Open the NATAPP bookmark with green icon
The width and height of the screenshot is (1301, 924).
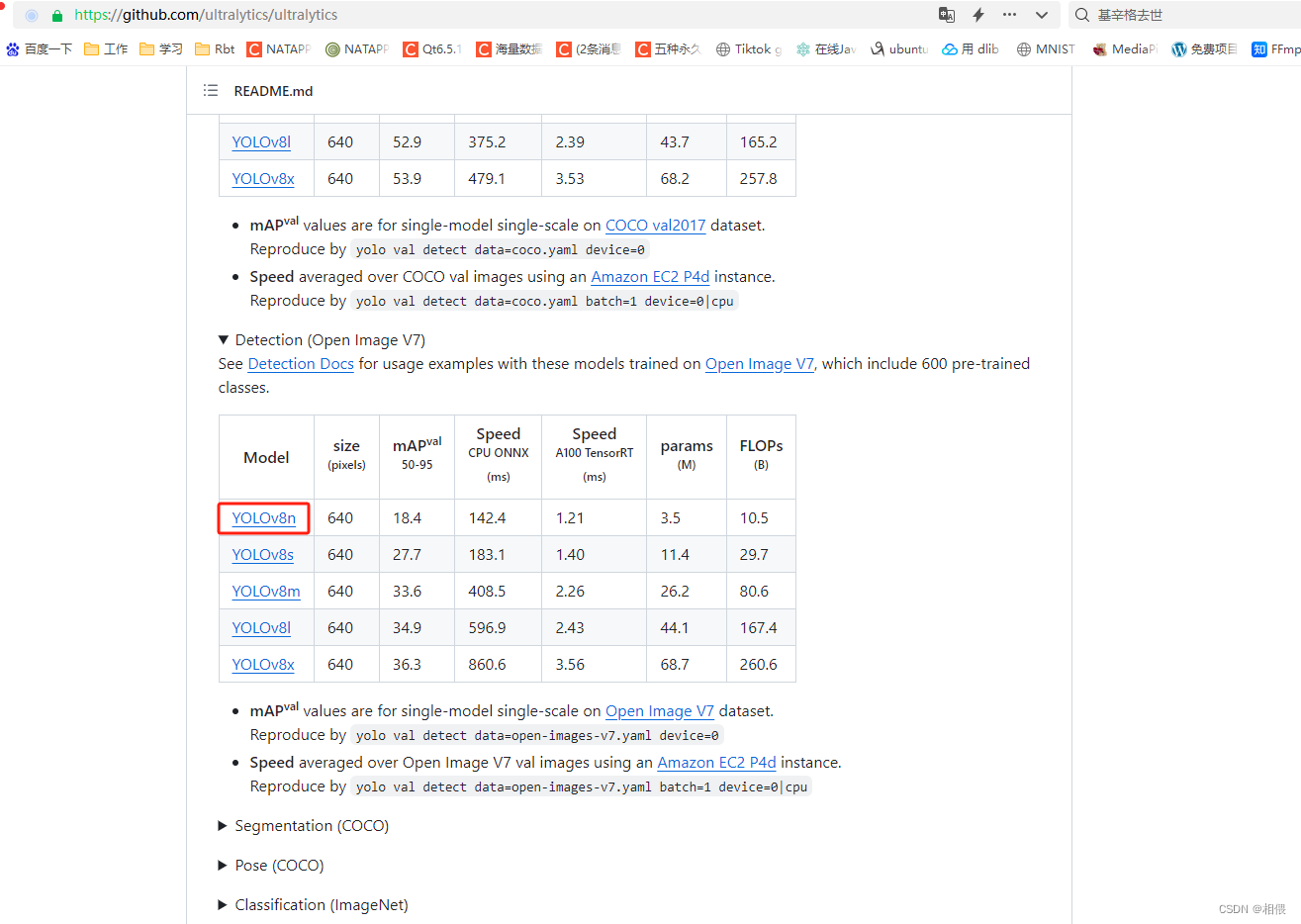tap(357, 48)
